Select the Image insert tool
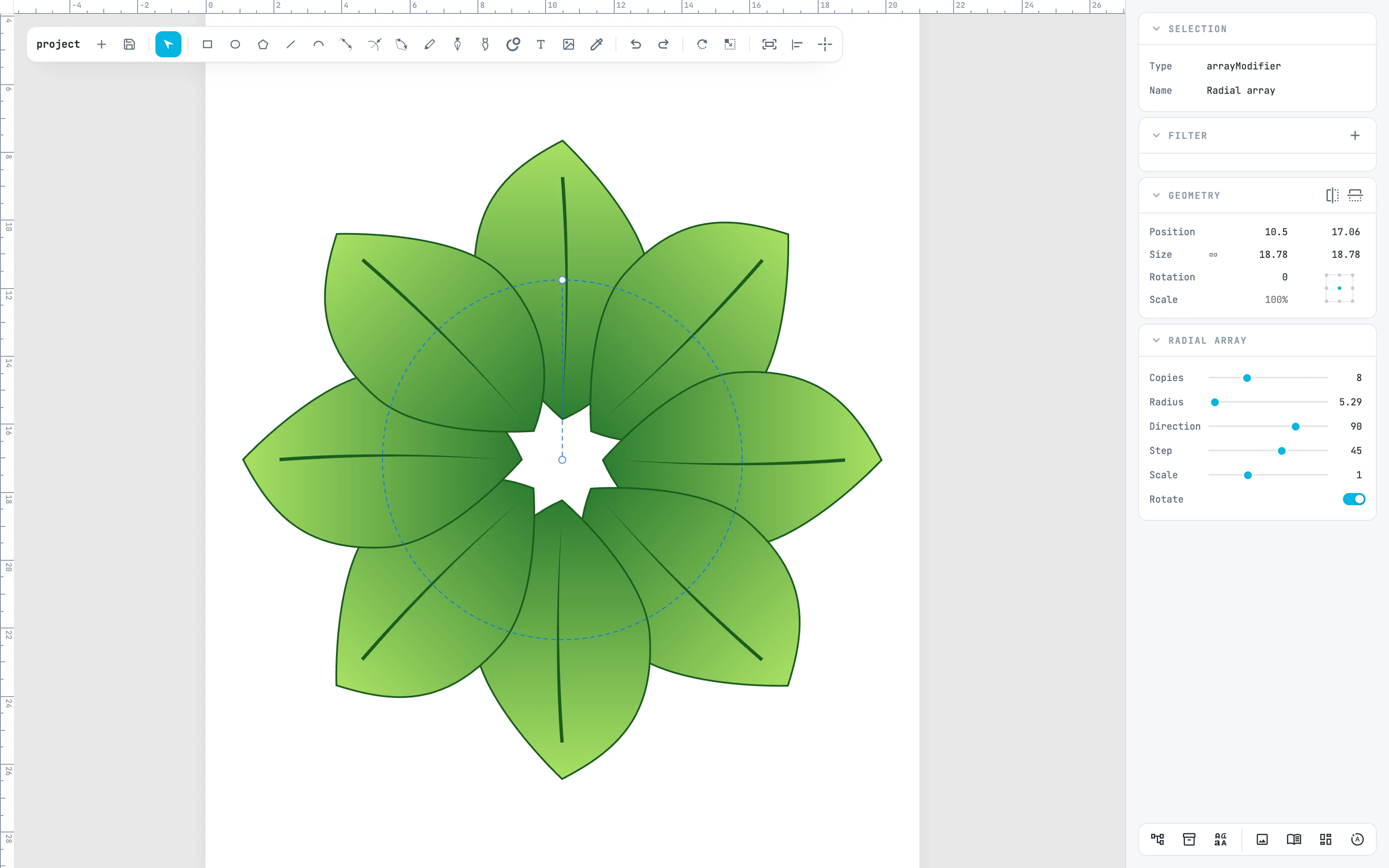Image resolution: width=1389 pixels, height=868 pixels. [568, 44]
